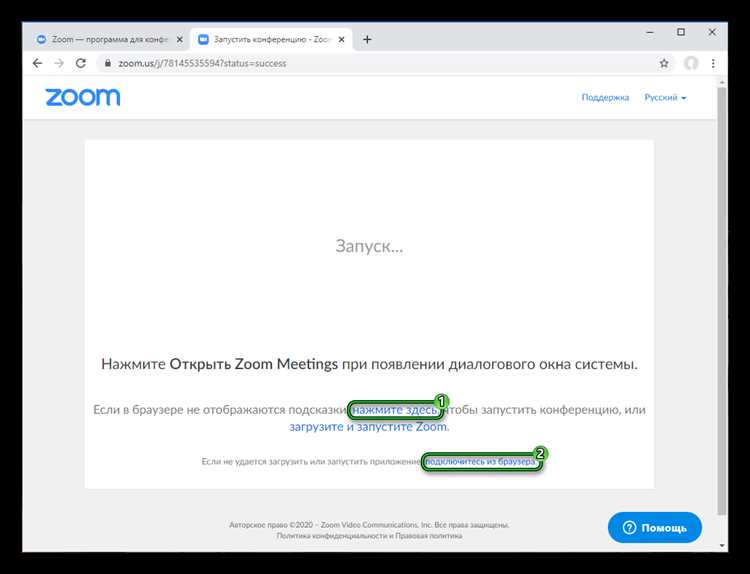Click the padlock site security icon
Image resolution: width=750 pixels, height=574 pixels.
tap(108, 63)
